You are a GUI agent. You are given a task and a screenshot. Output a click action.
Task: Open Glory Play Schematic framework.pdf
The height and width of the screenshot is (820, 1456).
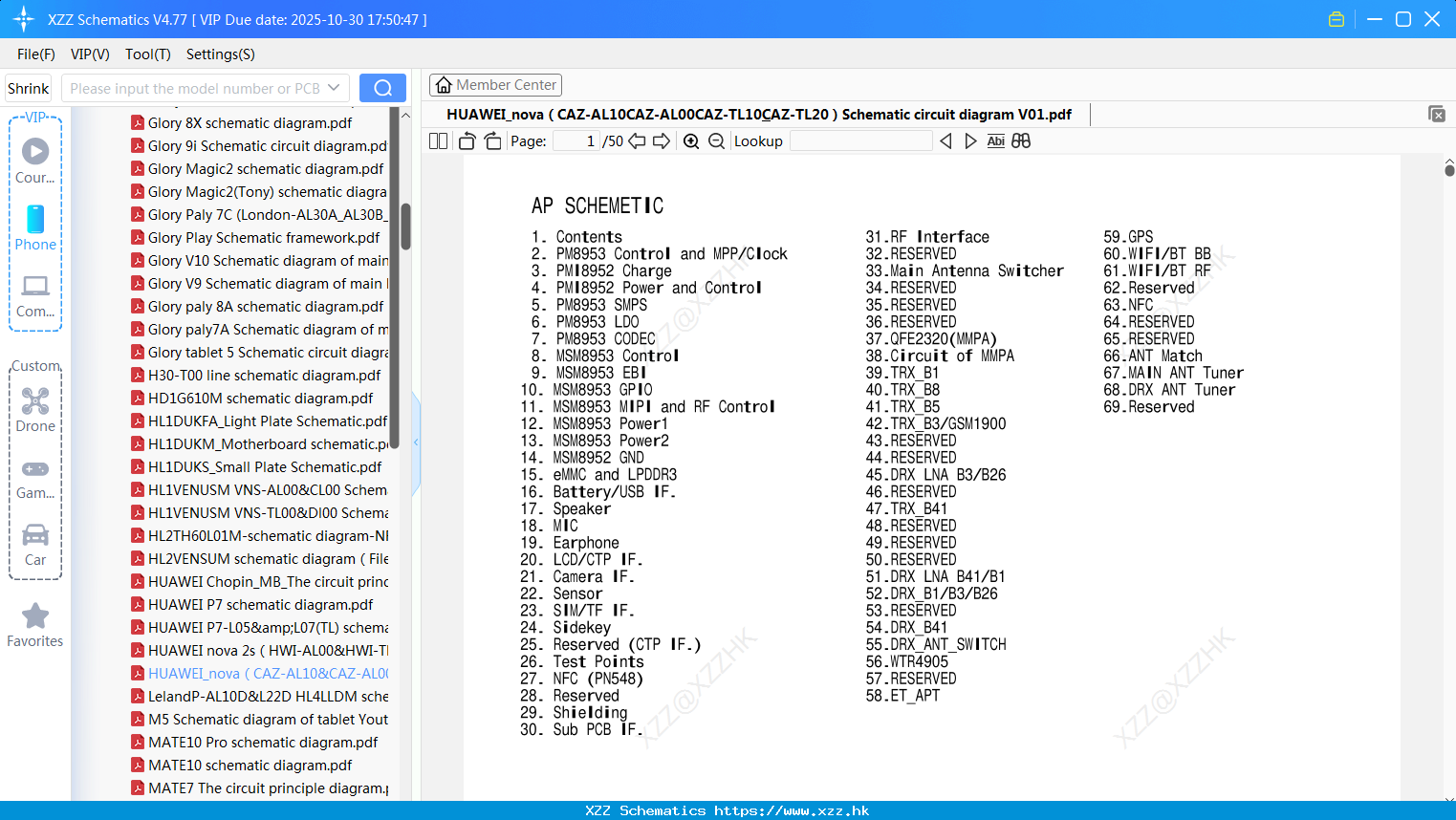pos(255,237)
